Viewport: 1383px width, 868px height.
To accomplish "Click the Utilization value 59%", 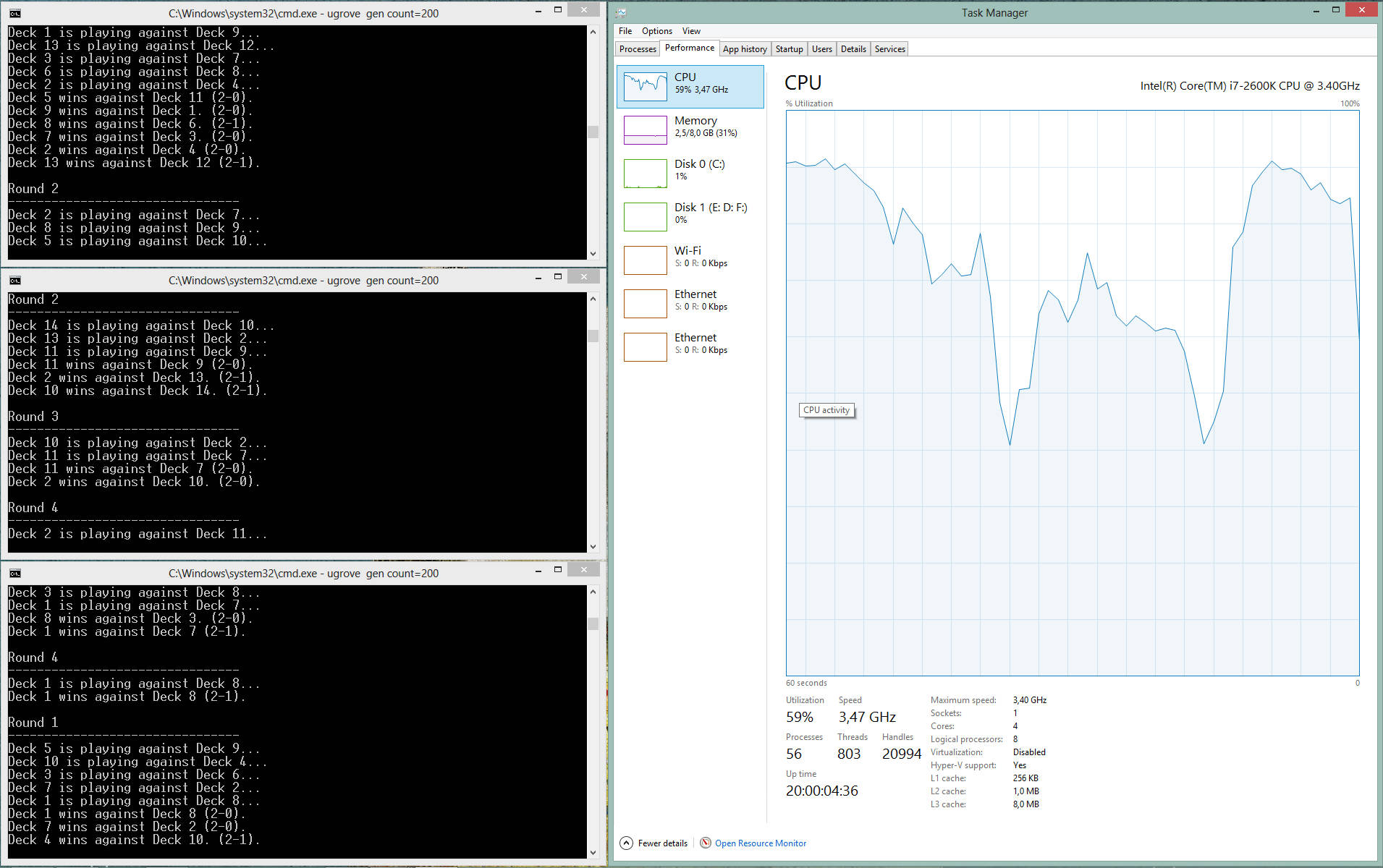I will point(800,717).
